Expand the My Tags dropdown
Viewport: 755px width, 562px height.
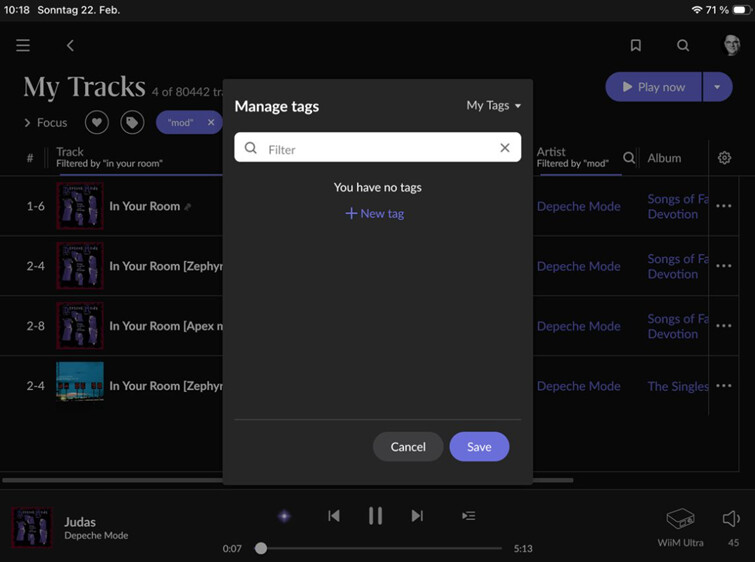pos(494,106)
